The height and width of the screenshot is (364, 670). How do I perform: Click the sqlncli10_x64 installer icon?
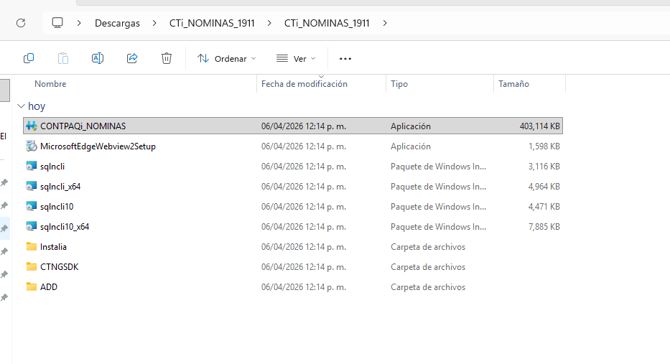tap(31, 226)
